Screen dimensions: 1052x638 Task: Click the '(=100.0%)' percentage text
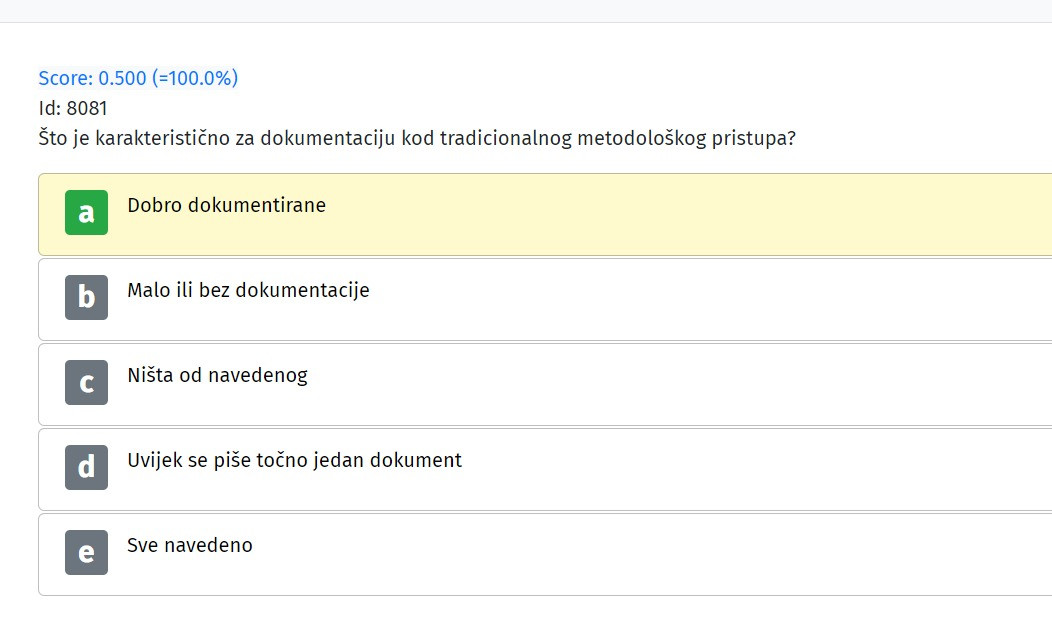pos(195,78)
